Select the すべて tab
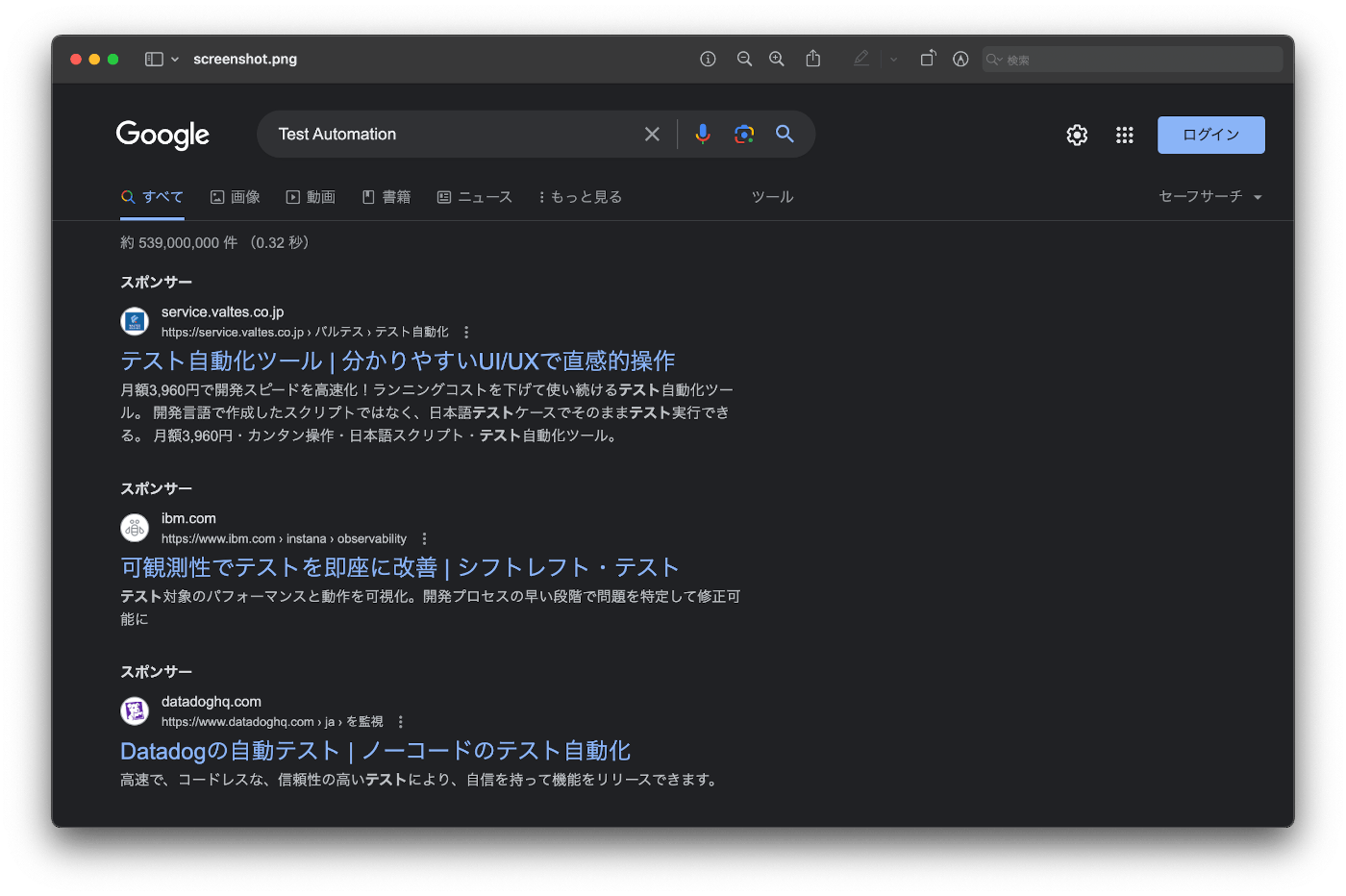This screenshot has height=896, width=1346. (152, 197)
